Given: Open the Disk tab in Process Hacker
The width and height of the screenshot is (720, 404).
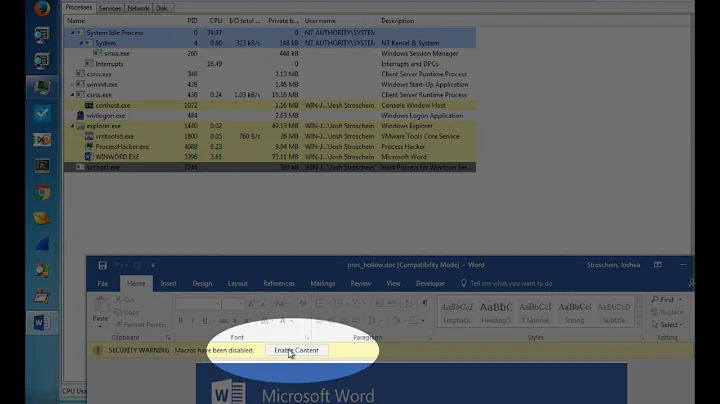Looking at the screenshot, I should click(x=162, y=8).
